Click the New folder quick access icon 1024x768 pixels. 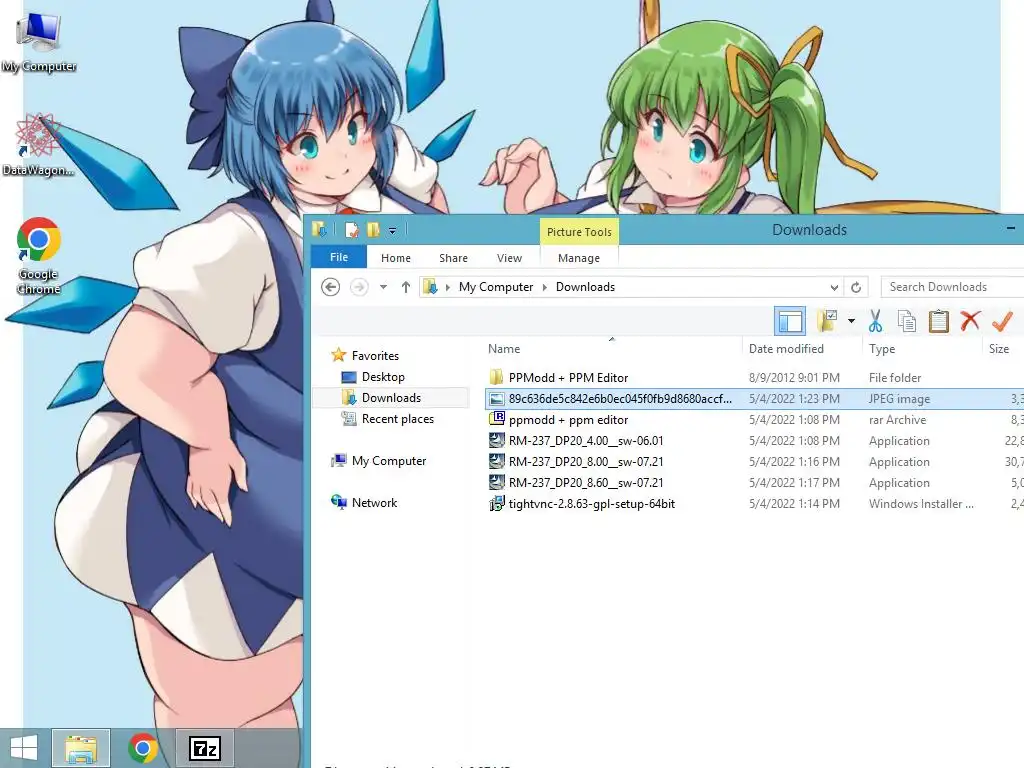tap(373, 230)
